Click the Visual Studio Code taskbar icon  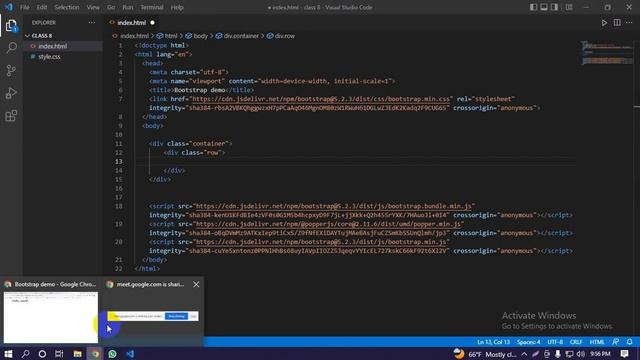tap(130, 354)
